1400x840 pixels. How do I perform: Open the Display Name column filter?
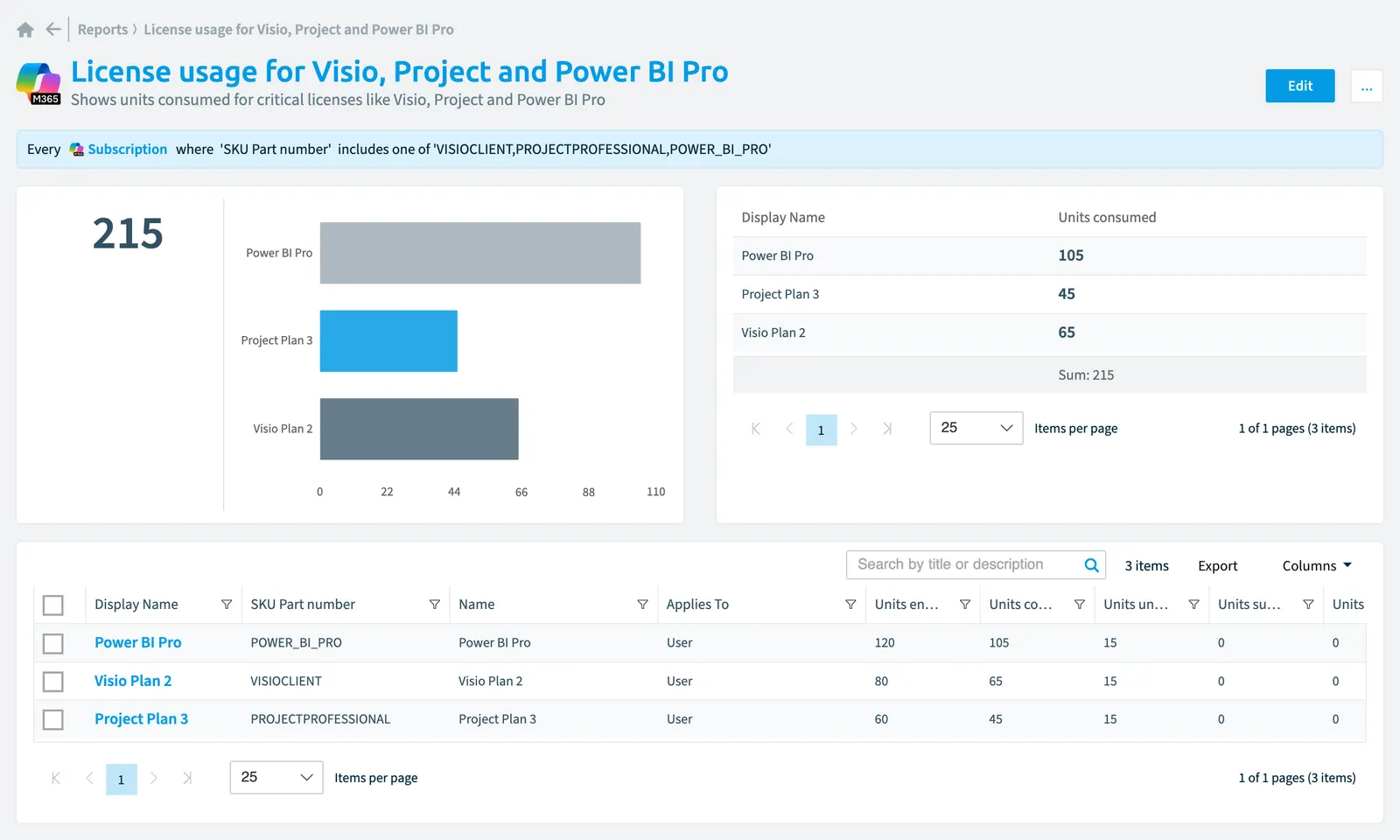point(227,605)
